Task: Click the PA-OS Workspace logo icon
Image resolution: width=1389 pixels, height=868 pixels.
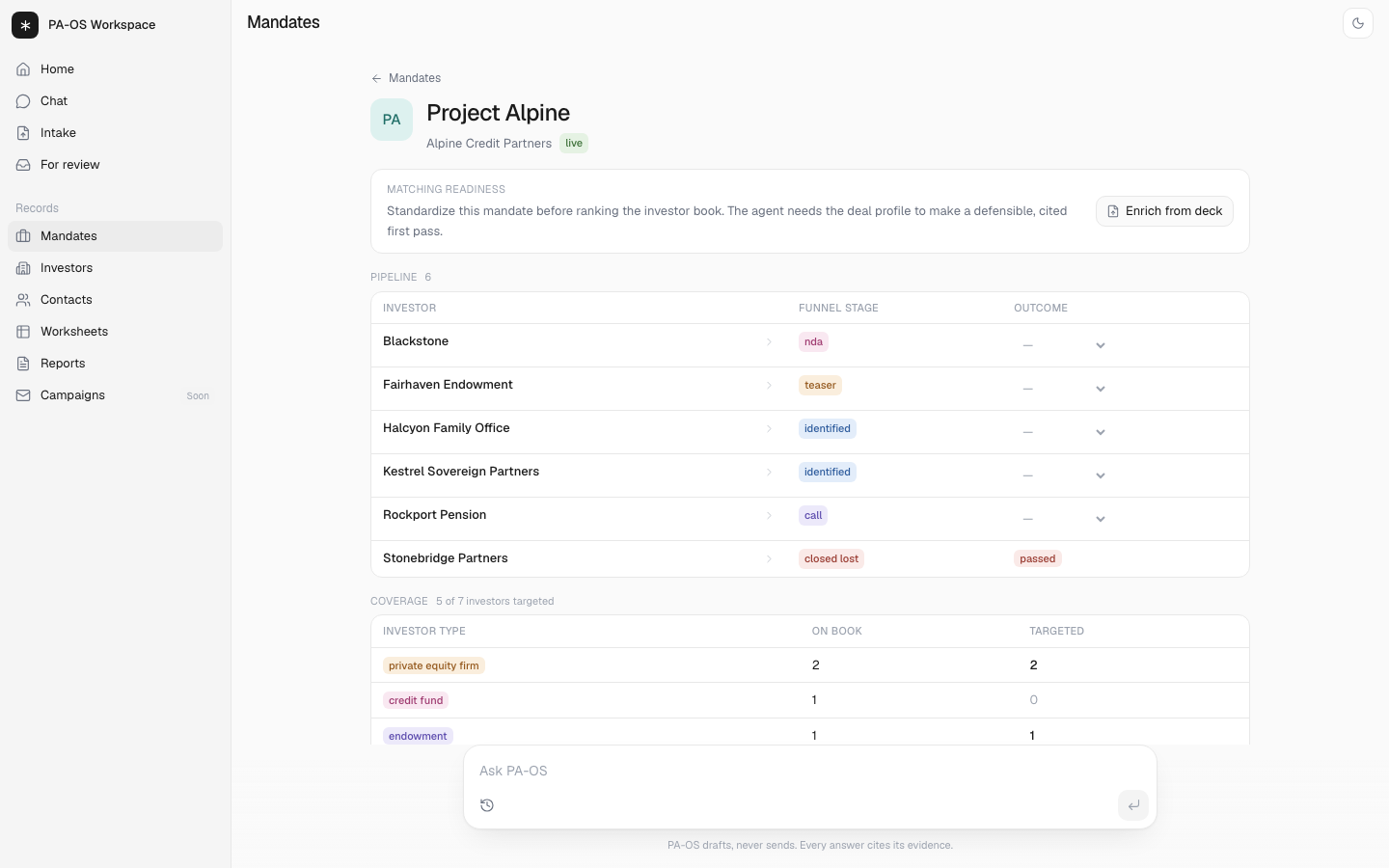Action: [x=25, y=25]
